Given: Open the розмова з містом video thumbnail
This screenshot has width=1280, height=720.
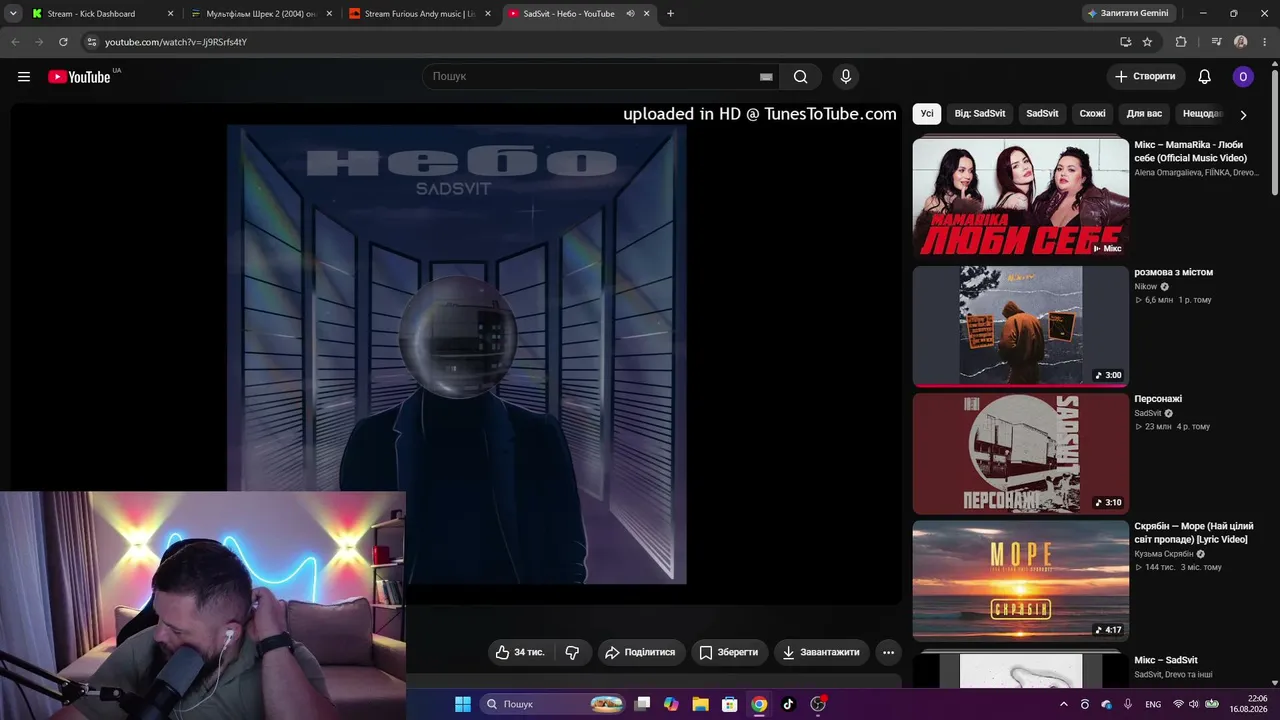Looking at the screenshot, I should pos(1021,326).
